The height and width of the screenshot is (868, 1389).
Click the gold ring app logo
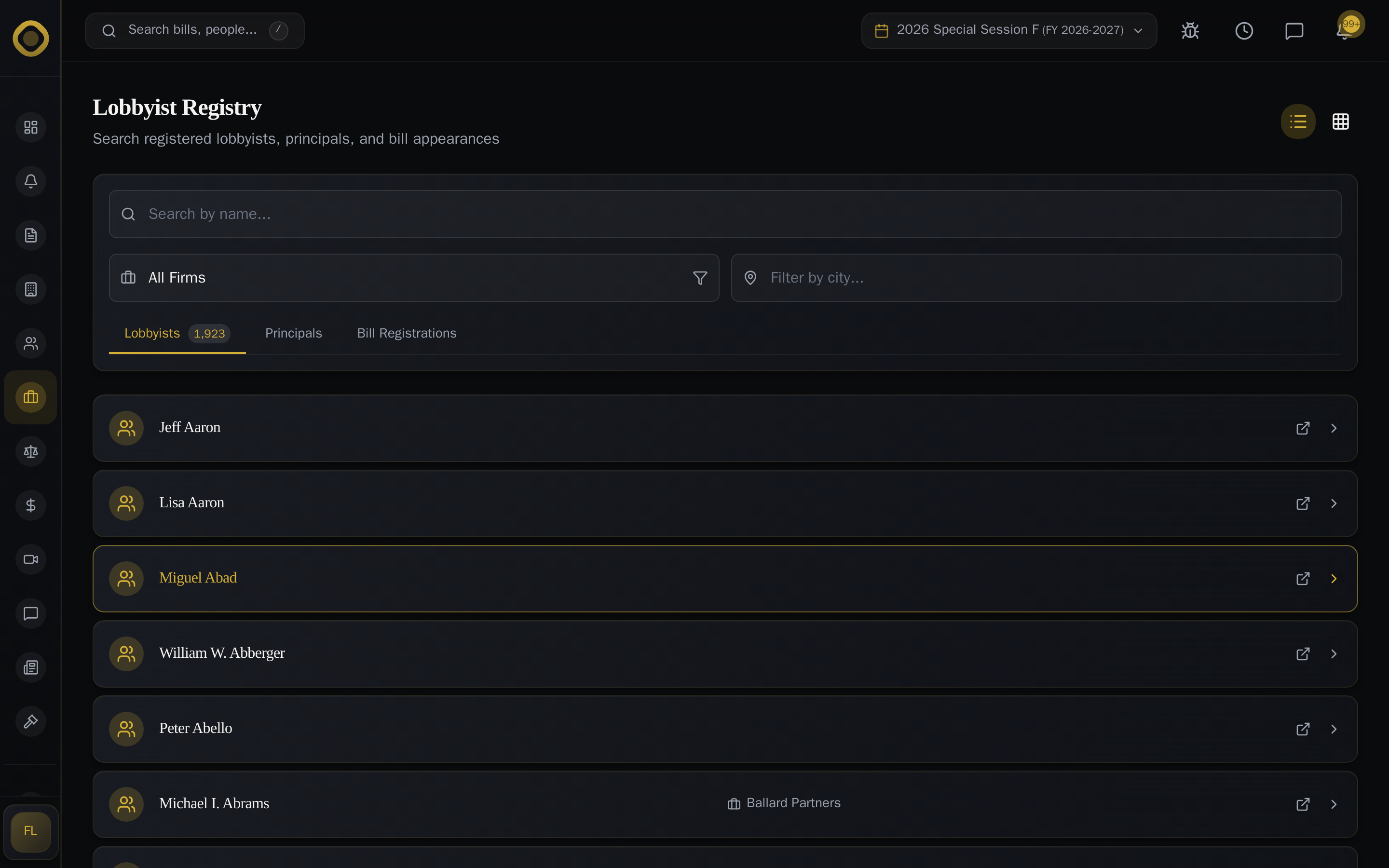click(30, 39)
